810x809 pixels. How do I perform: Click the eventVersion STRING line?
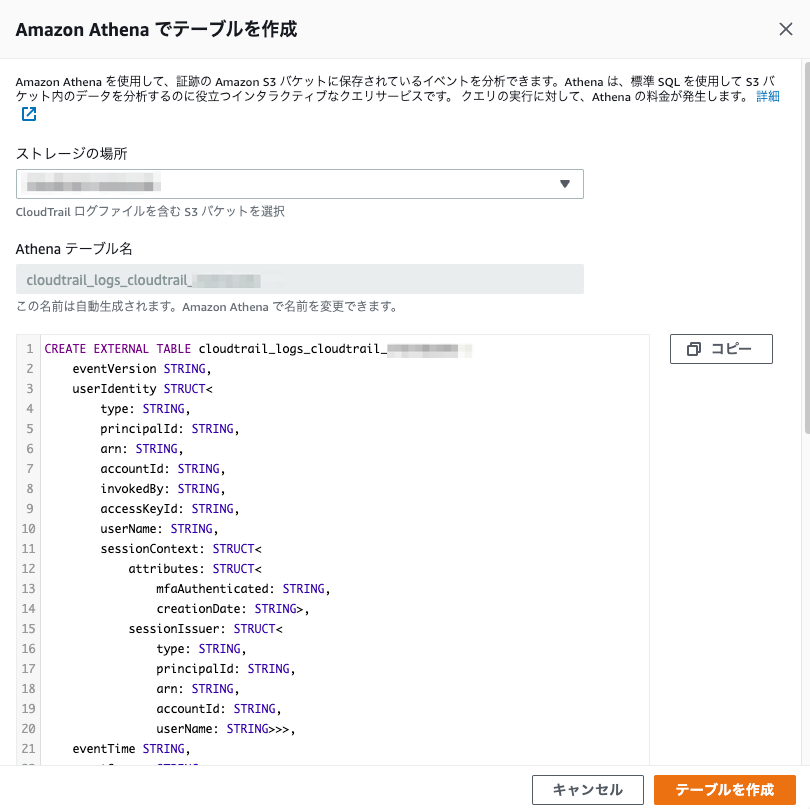coord(142,369)
